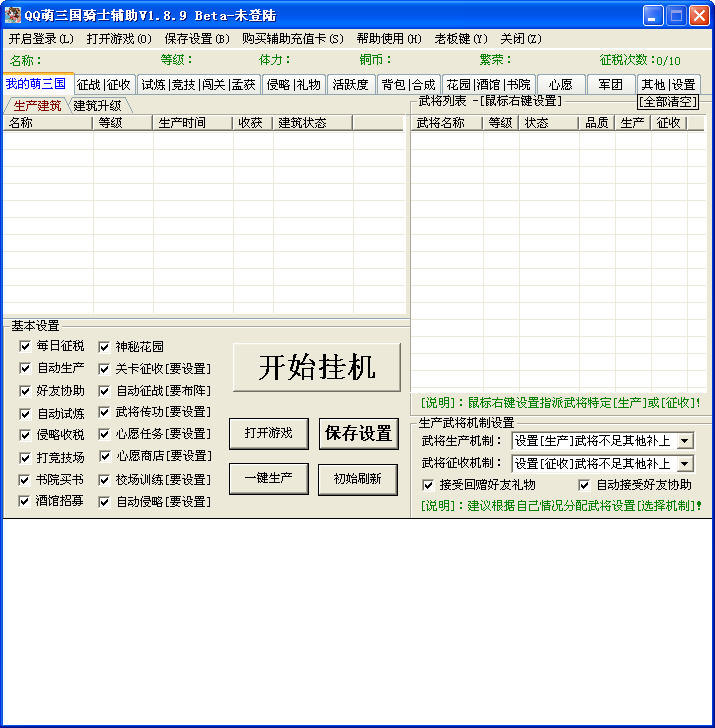Uncheck the 好友协助 checkbox
The width and height of the screenshot is (715, 728).
coord(25,391)
